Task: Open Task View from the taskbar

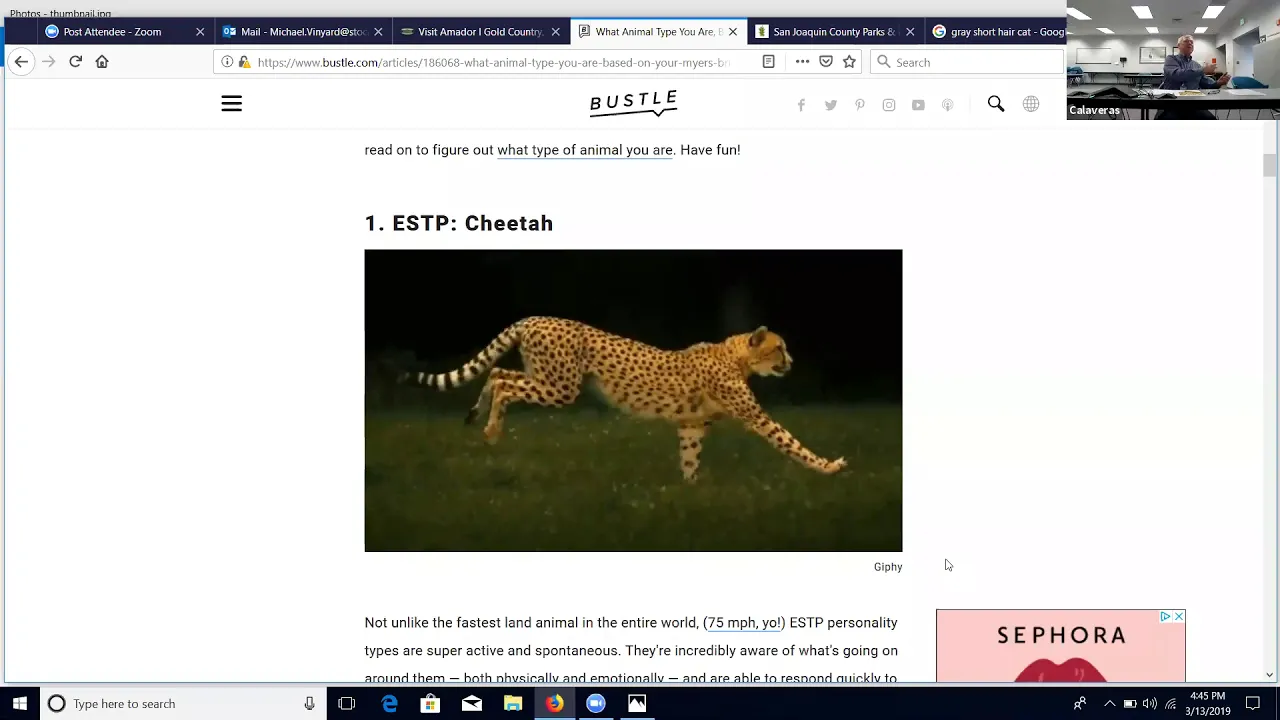Action: pyautogui.click(x=347, y=704)
